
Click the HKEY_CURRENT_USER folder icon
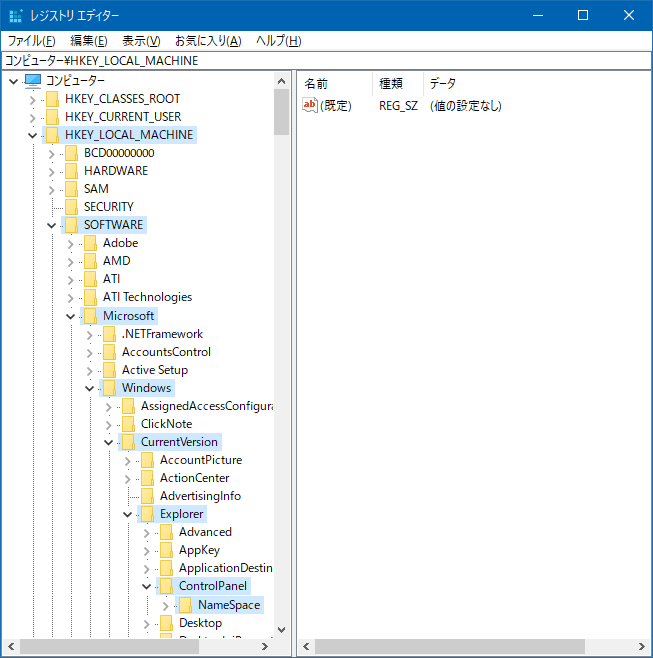pos(52,117)
